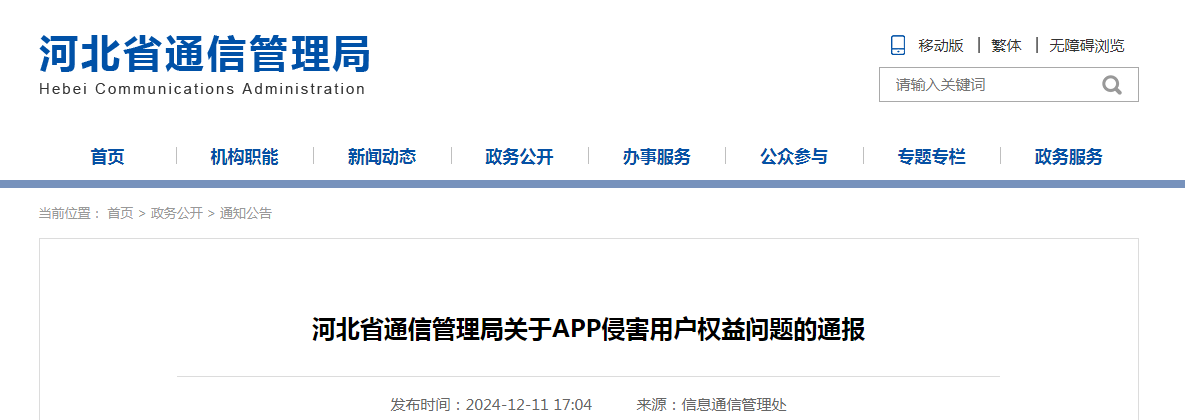Screen dimensions: 1185x420
Task: Click 首页 in the breadcrumb
Action: click(120, 213)
